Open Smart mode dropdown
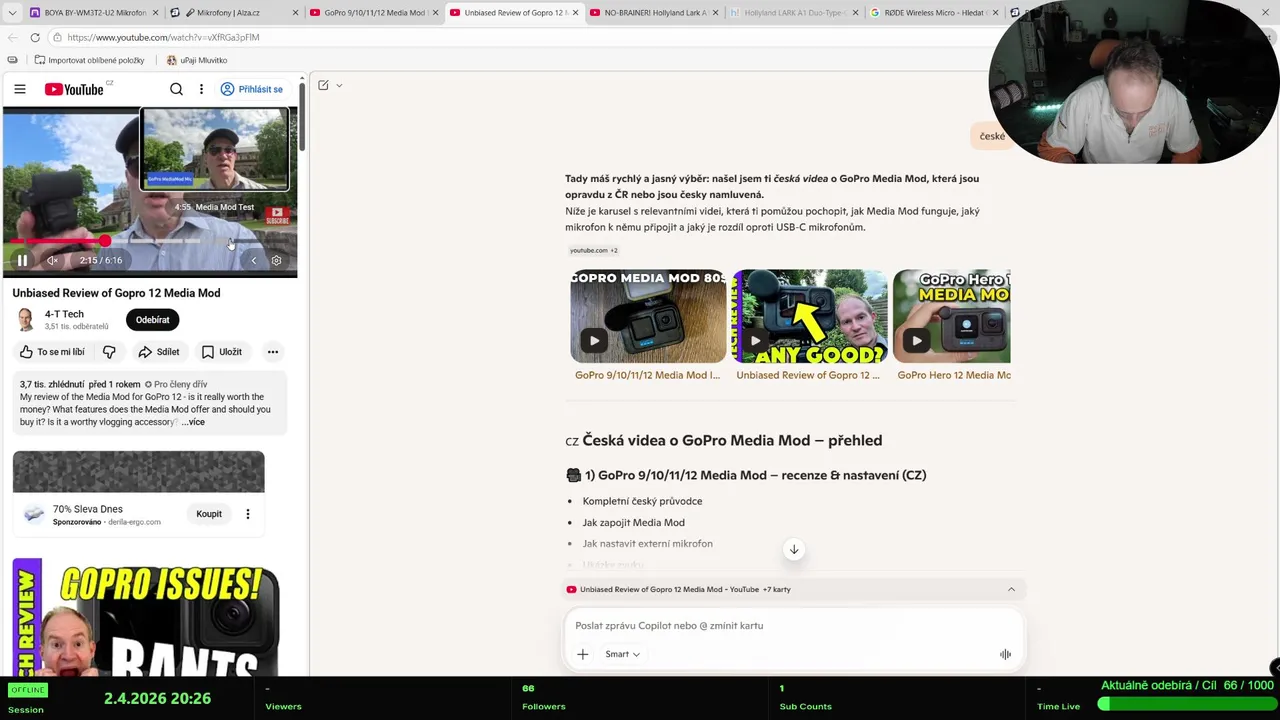 (622, 654)
